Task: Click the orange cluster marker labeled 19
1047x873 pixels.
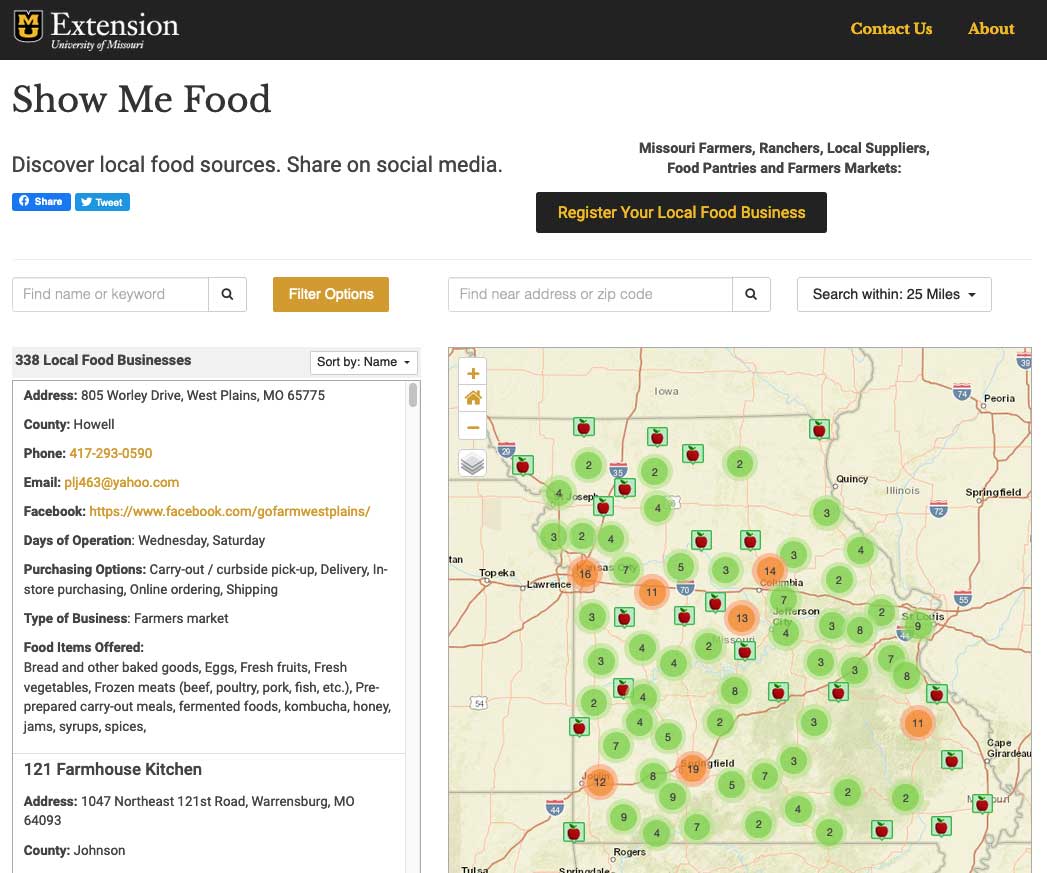Action: (692, 768)
